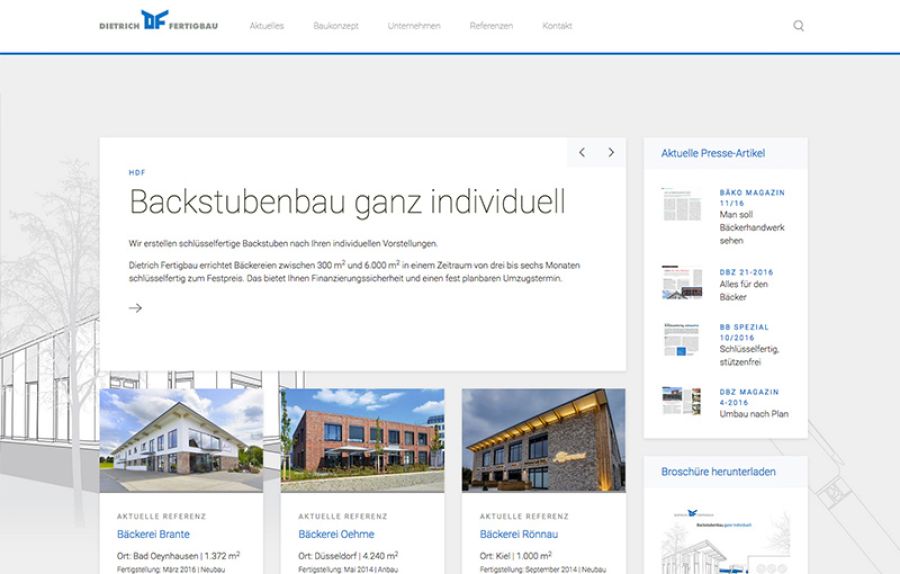Go to previous slide arrow
900x574 pixels.
[x=582, y=152]
